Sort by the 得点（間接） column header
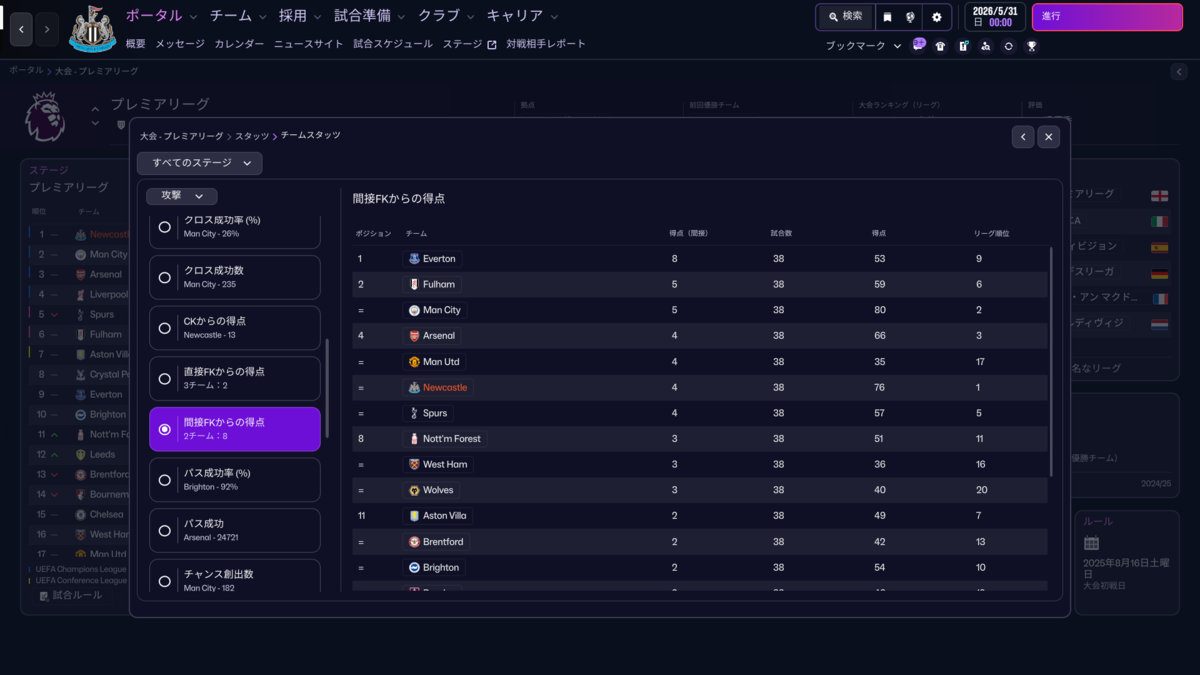 tap(688, 233)
